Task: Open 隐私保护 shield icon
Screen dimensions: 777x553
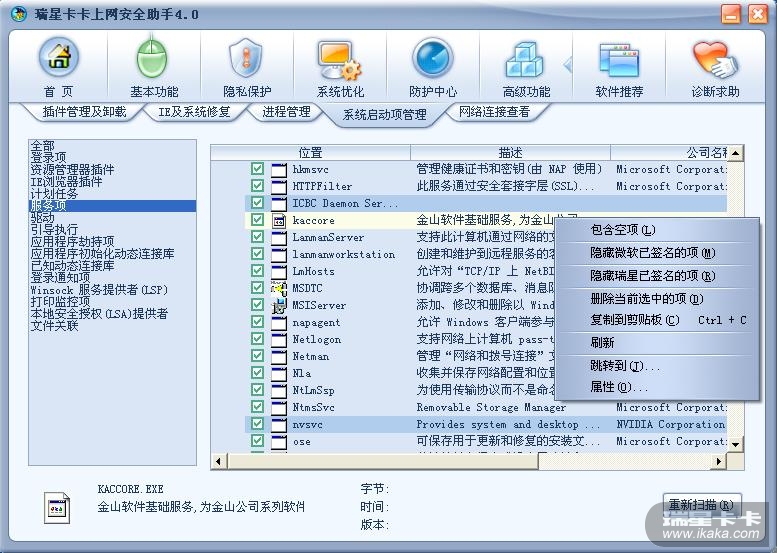Action: [x=246, y=59]
